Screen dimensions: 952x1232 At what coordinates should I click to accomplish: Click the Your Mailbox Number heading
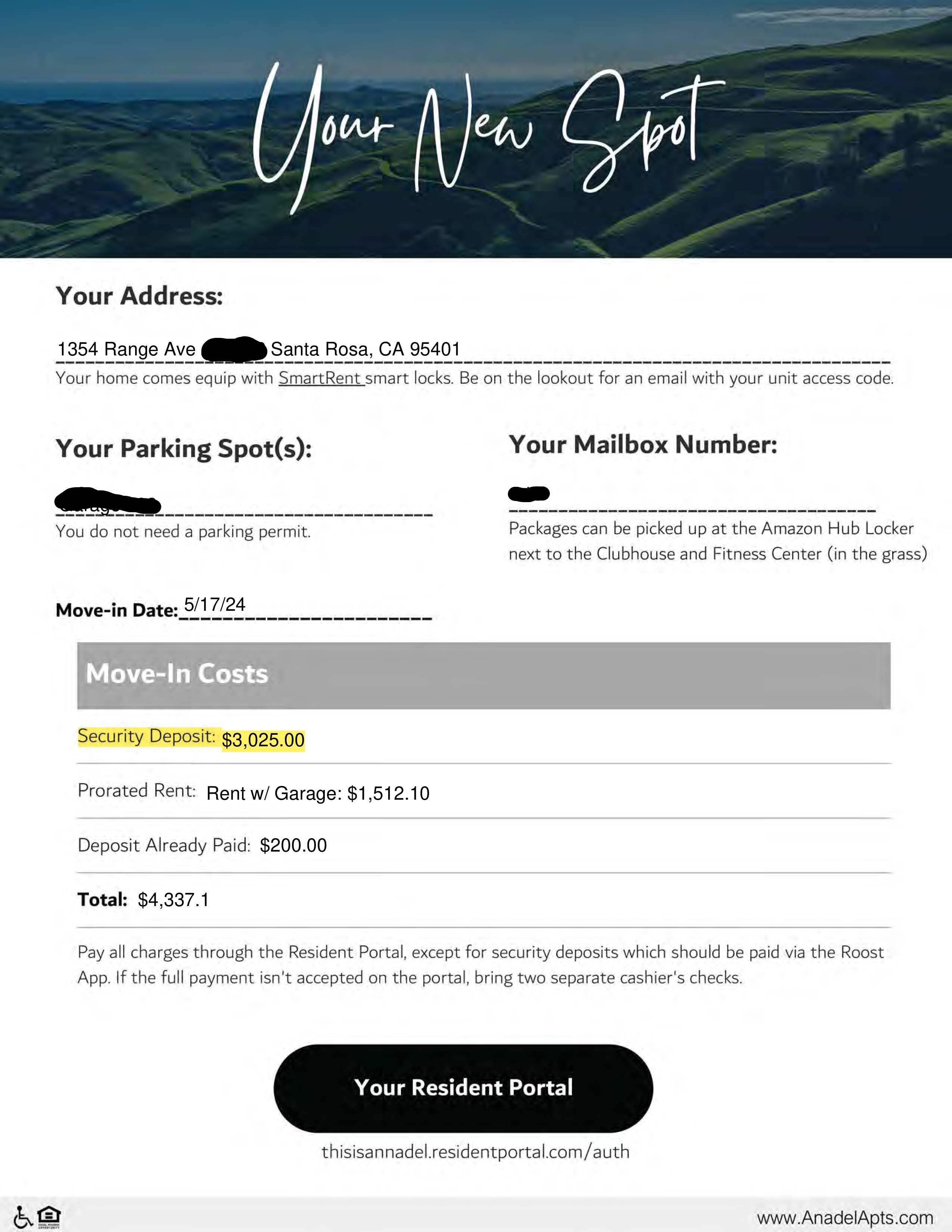click(643, 445)
